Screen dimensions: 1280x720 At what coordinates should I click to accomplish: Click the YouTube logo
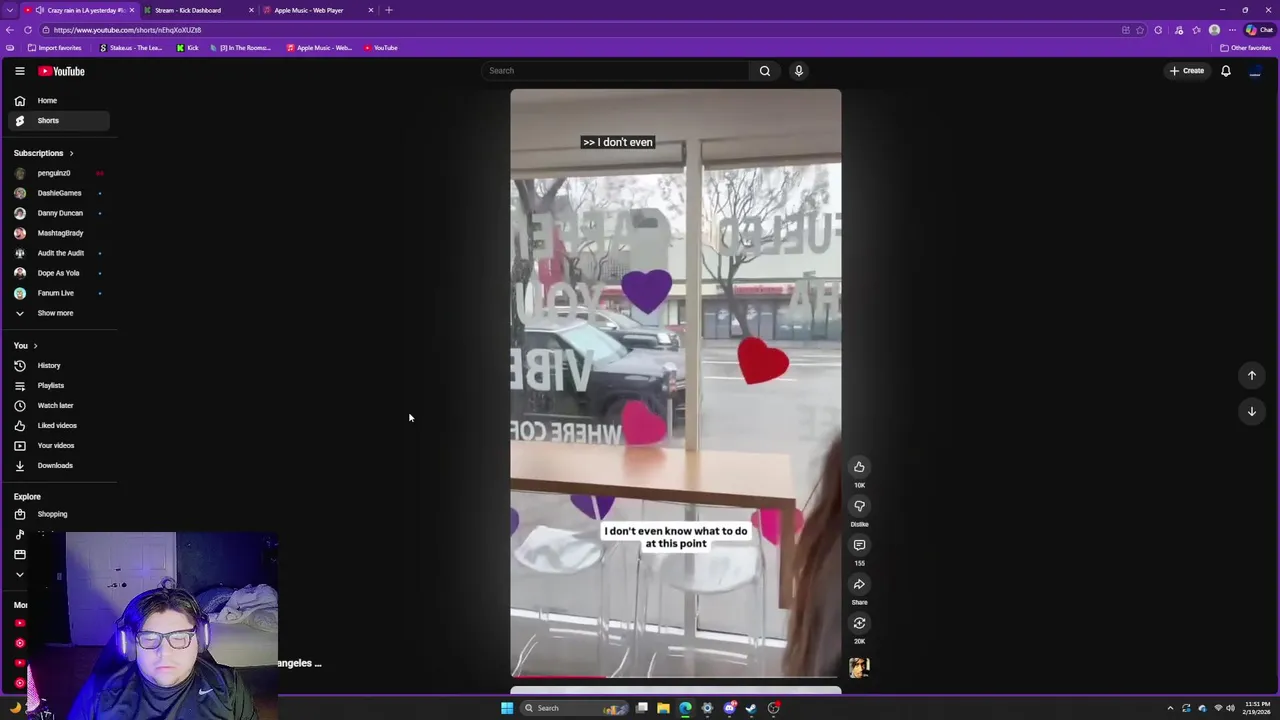point(61,71)
